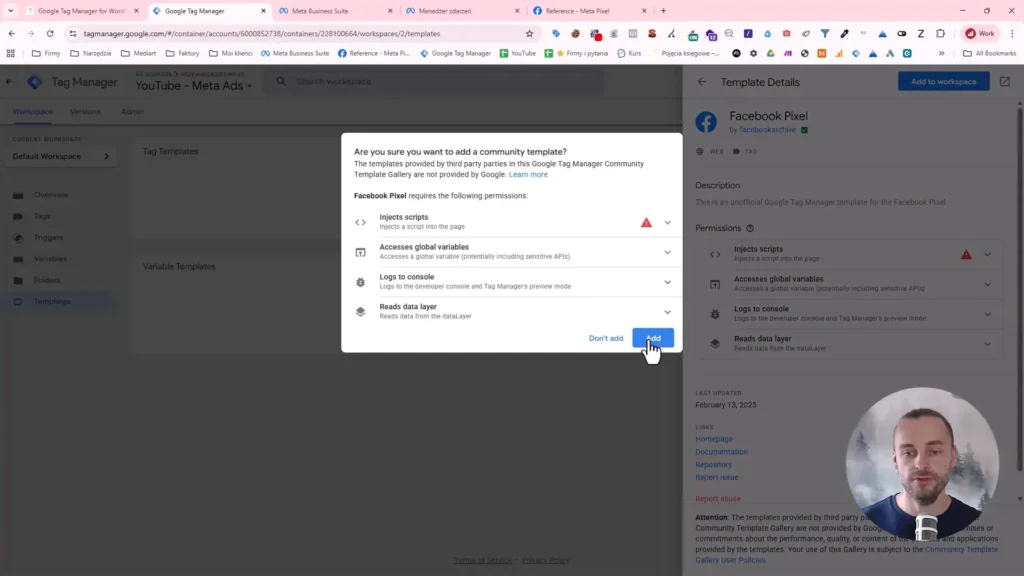This screenshot has width=1024, height=576.
Task: Open the Repository link
Action: (713, 465)
